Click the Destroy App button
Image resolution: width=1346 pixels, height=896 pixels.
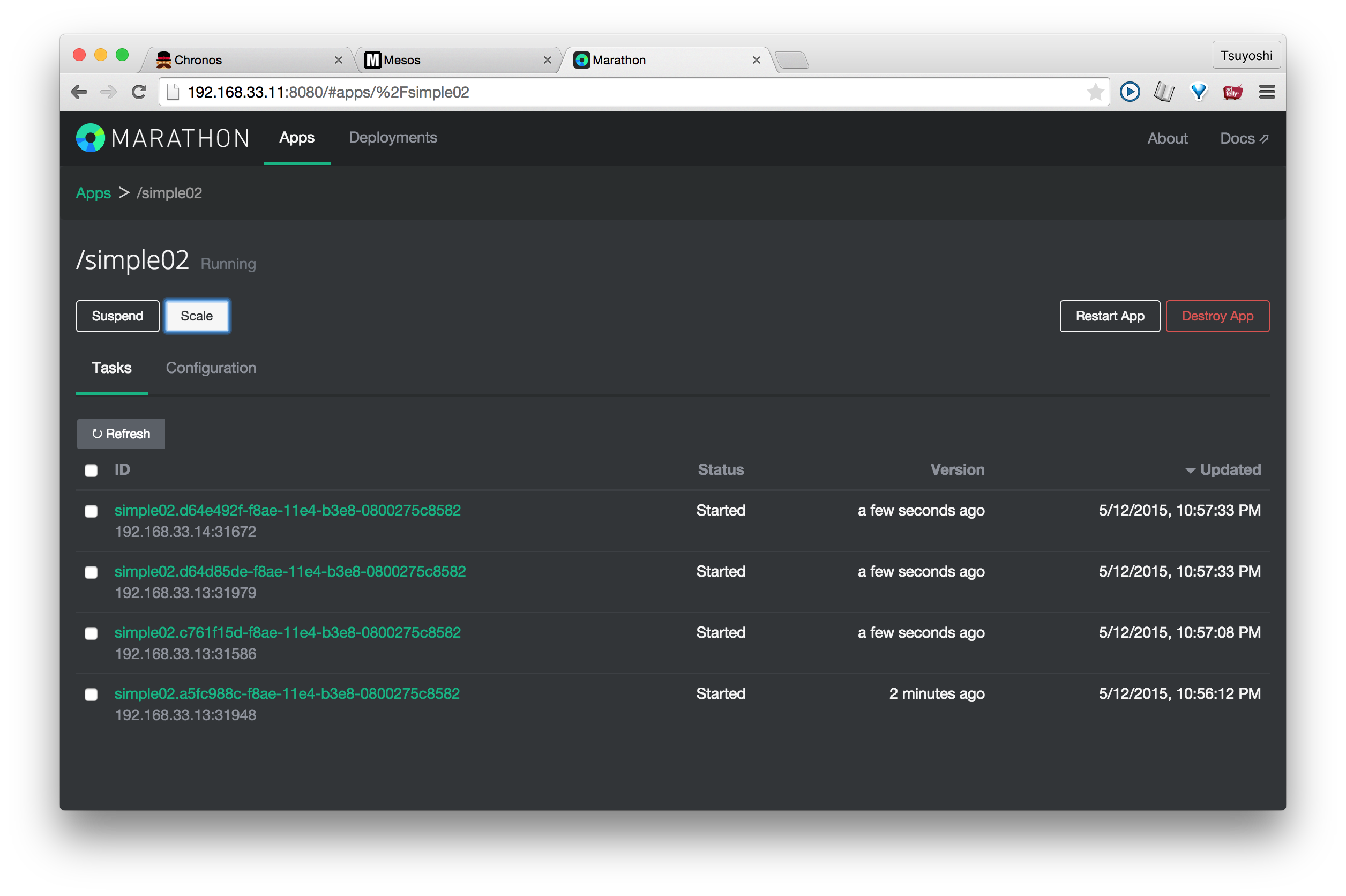1217,316
